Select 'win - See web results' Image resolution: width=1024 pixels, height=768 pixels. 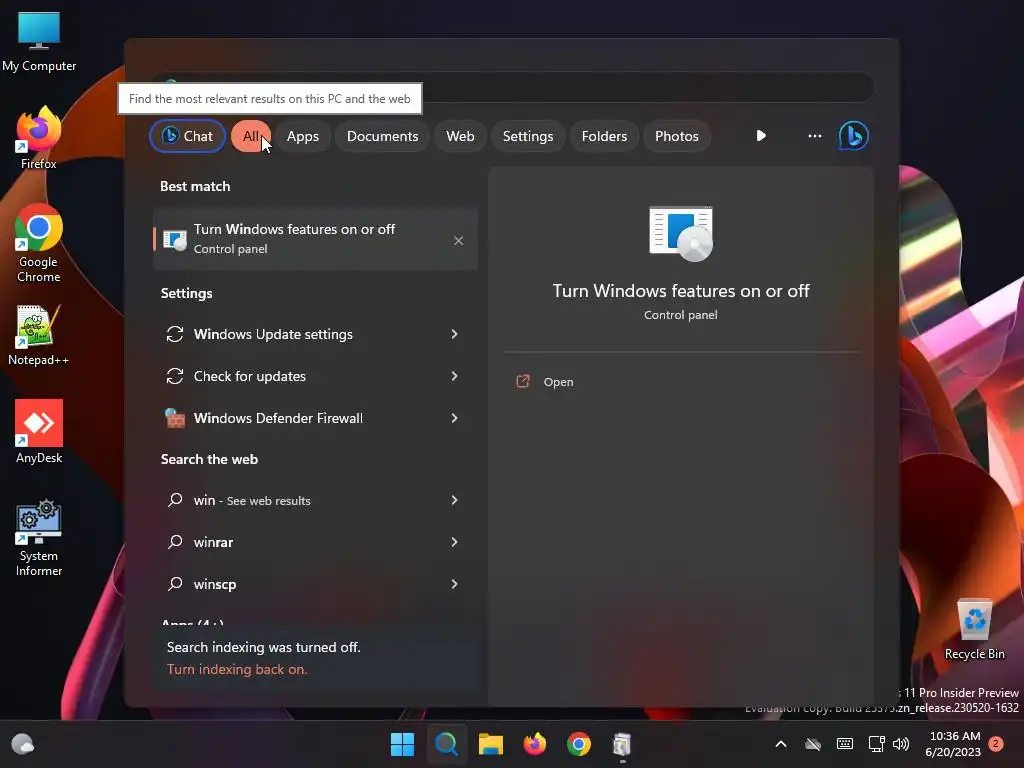click(x=315, y=500)
